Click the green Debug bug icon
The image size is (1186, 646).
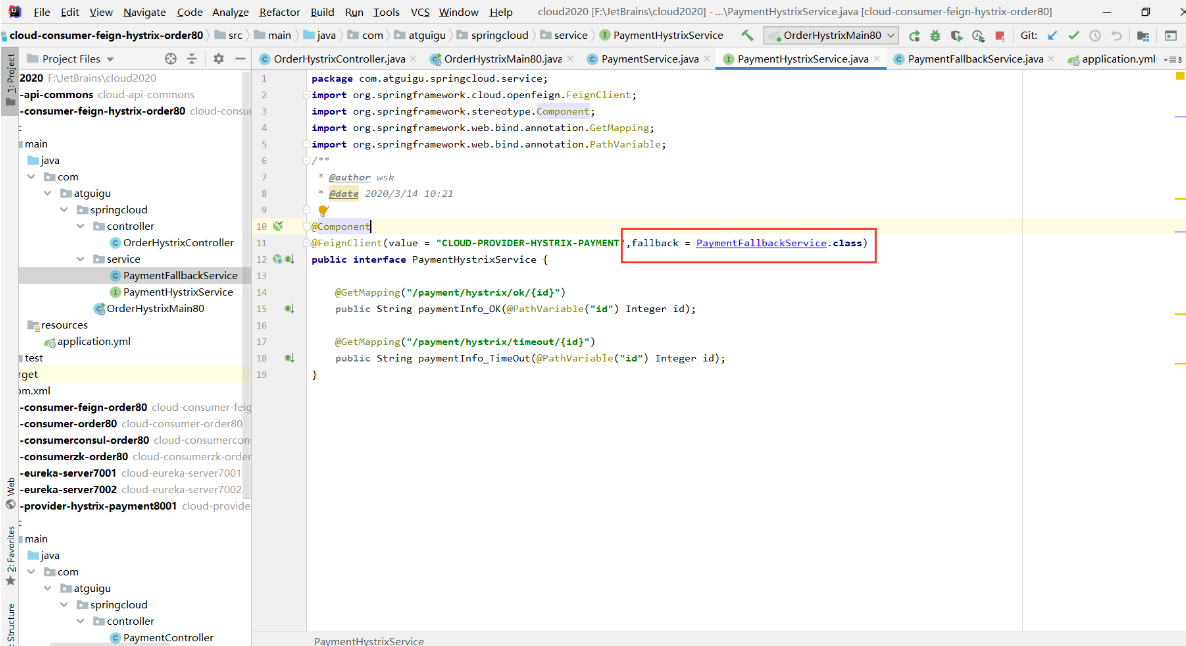tap(935, 35)
